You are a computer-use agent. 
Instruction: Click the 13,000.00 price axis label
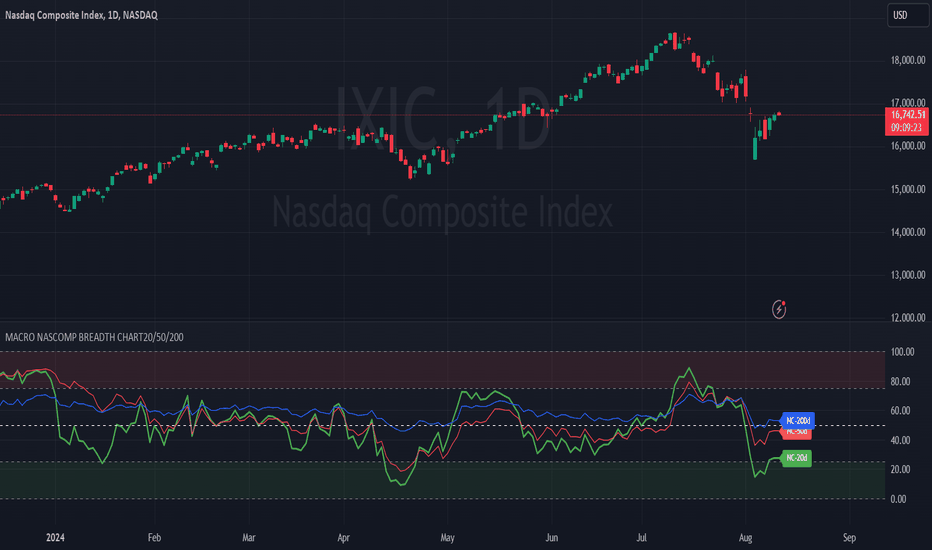coord(908,275)
